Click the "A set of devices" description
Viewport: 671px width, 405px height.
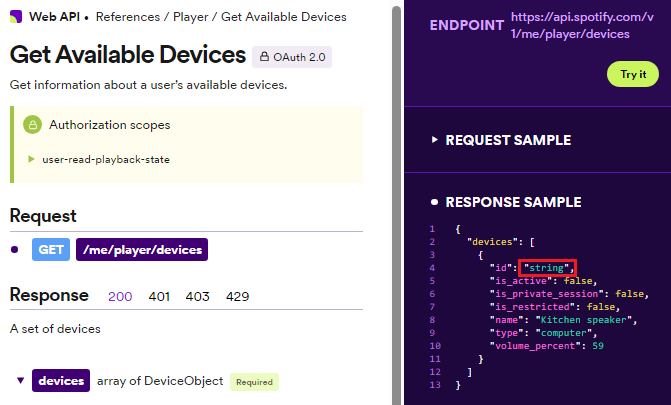pyautogui.click(x=55, y=329)
